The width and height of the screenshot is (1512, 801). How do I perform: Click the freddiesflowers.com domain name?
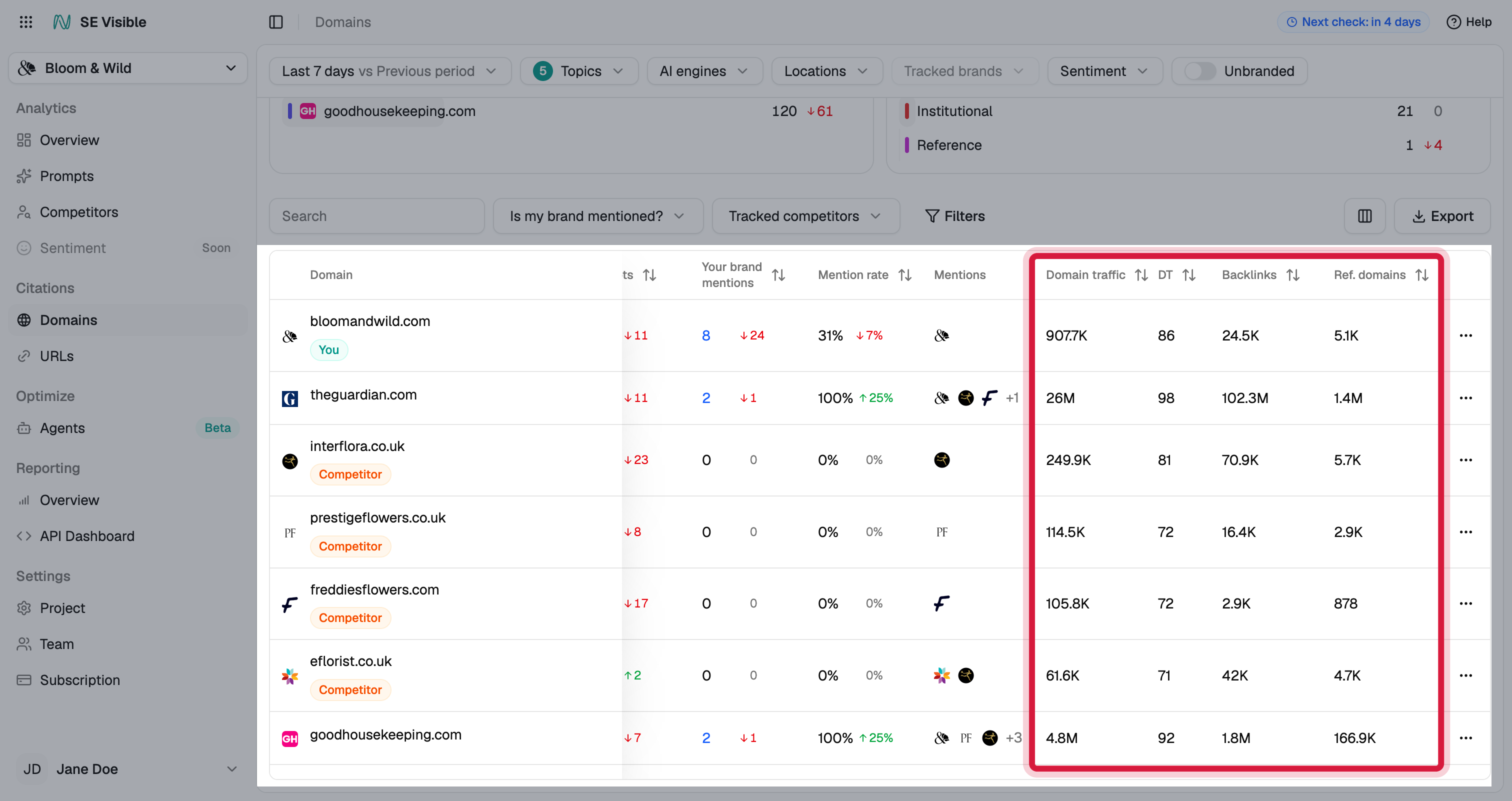pyautogui.click(x=374, y=589)
